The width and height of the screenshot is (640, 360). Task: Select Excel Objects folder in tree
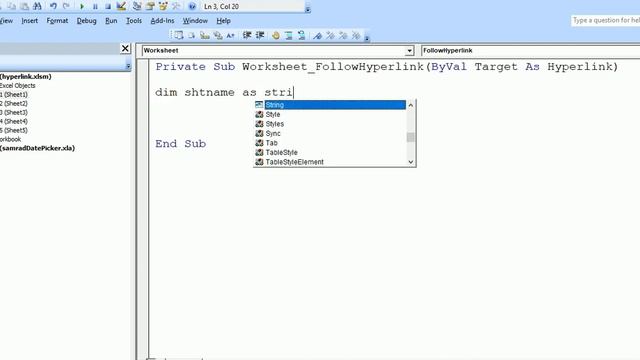[x=18, y=85]
